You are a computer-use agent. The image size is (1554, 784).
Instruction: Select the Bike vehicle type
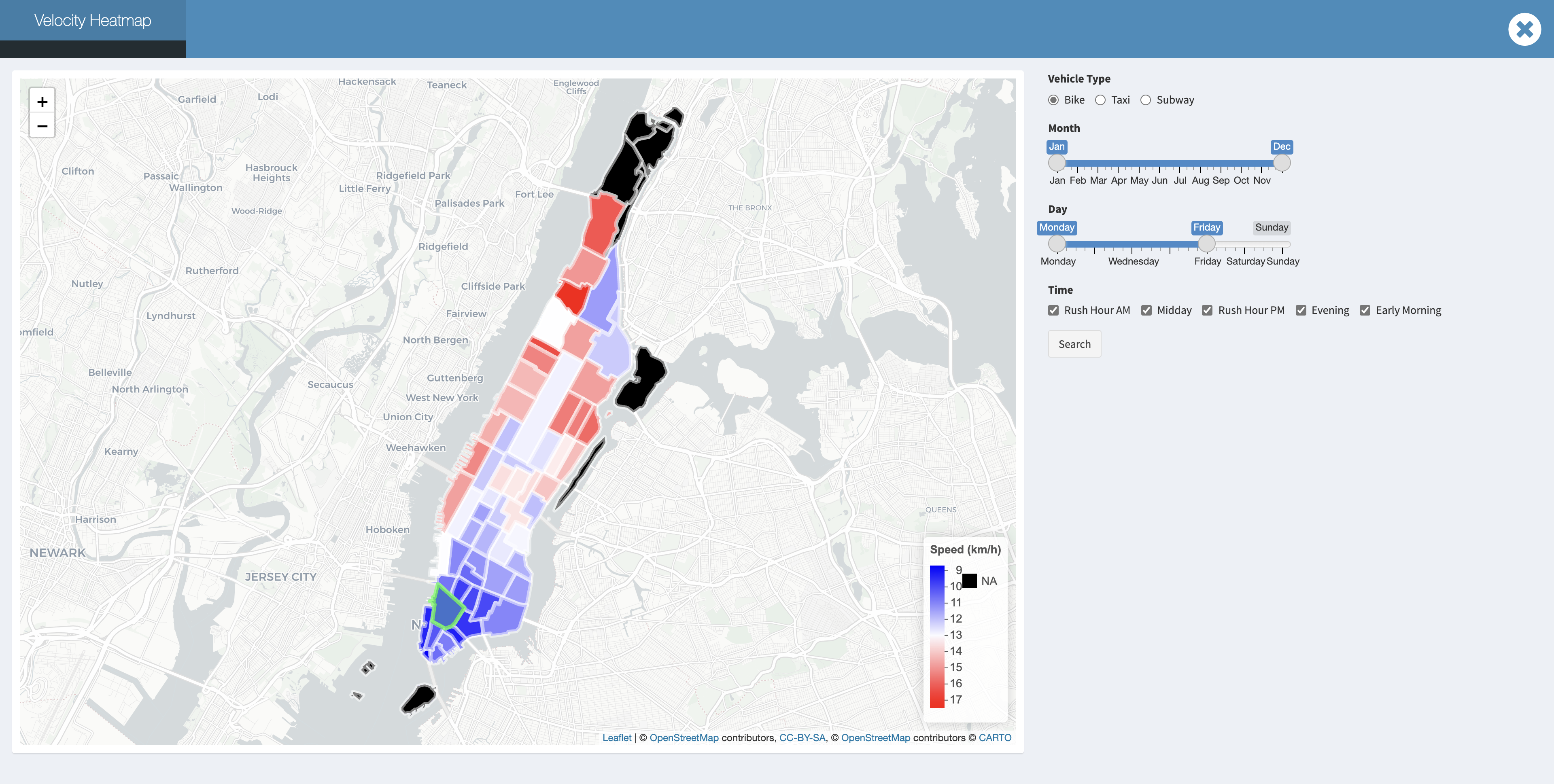pos(1053,100)
